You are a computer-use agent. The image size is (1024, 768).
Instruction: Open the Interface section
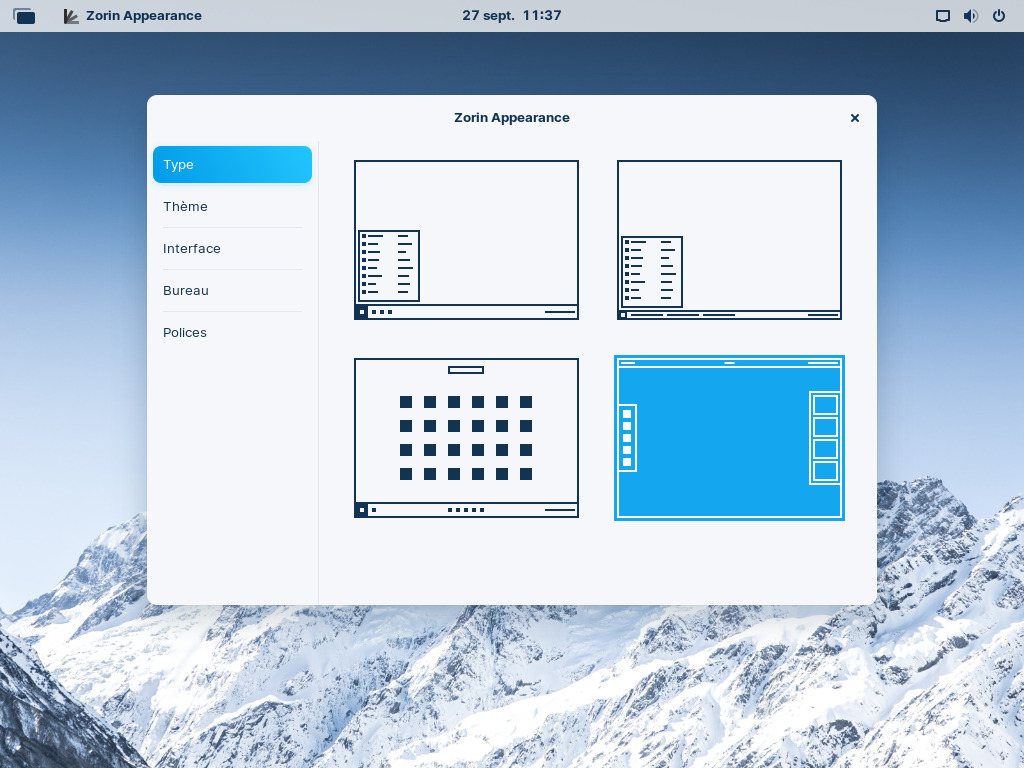pos(232,249)
